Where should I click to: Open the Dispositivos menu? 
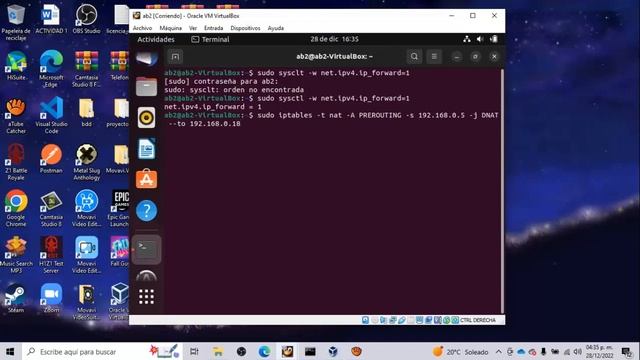click(245, 28)
